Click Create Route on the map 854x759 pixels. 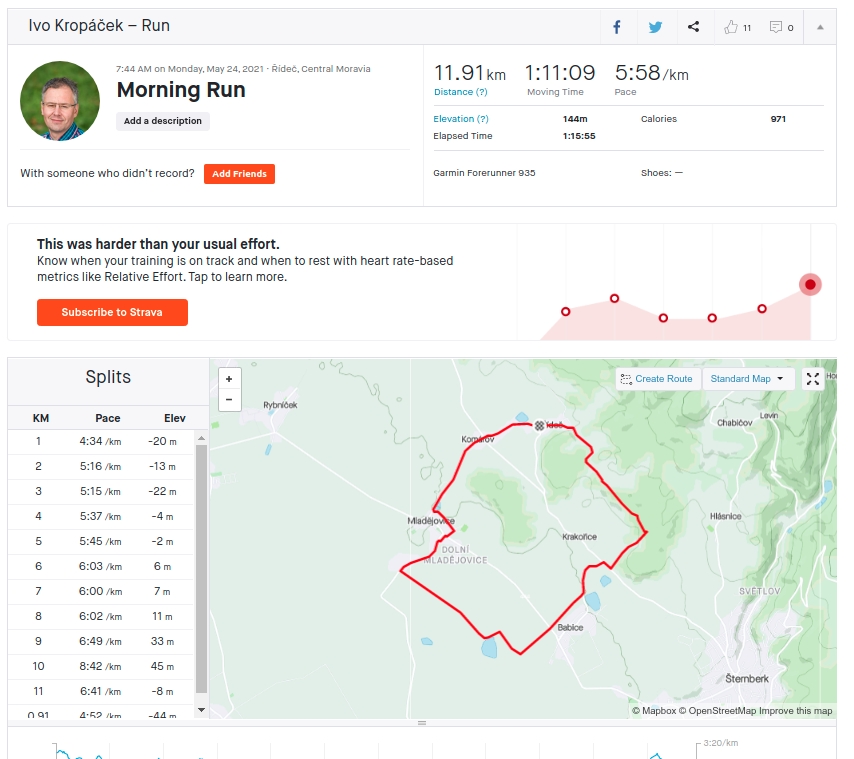(x=657, y=379)
